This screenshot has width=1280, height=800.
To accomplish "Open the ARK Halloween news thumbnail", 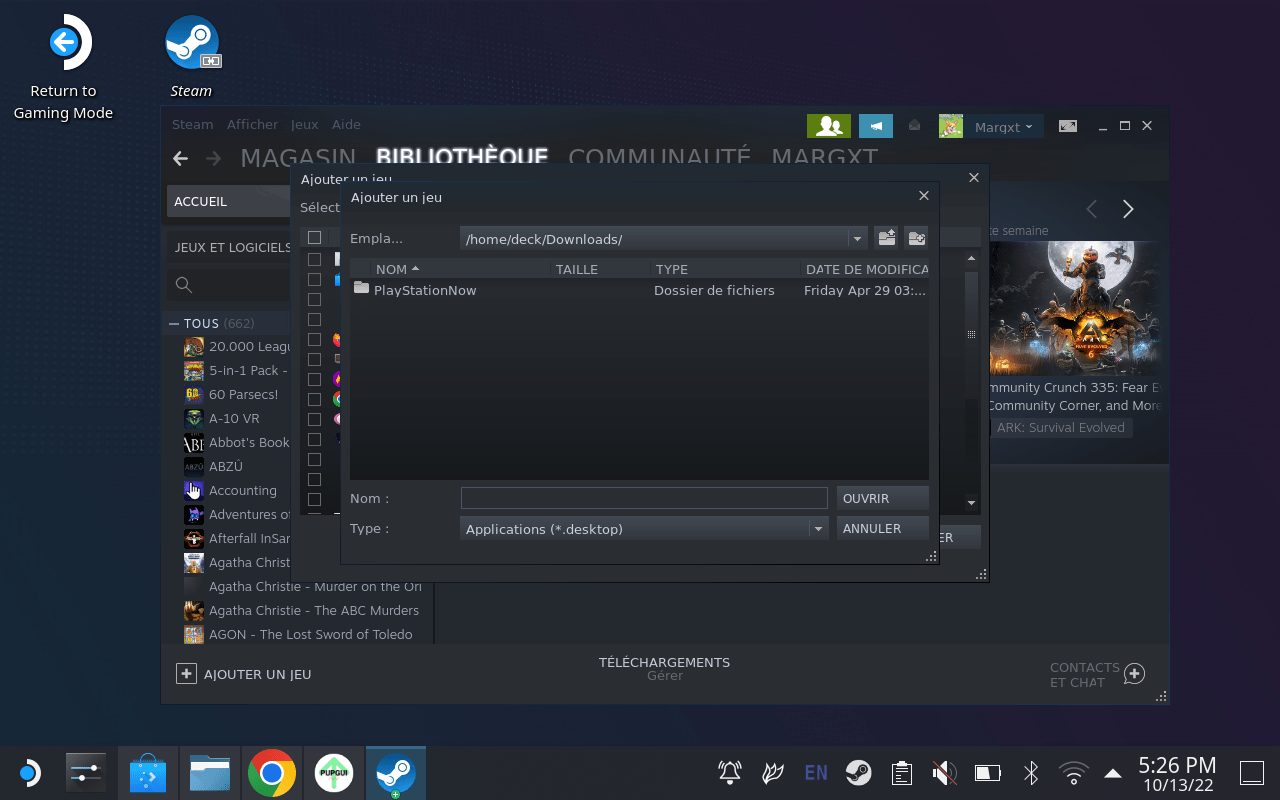I will click(x=1075, y=310).
